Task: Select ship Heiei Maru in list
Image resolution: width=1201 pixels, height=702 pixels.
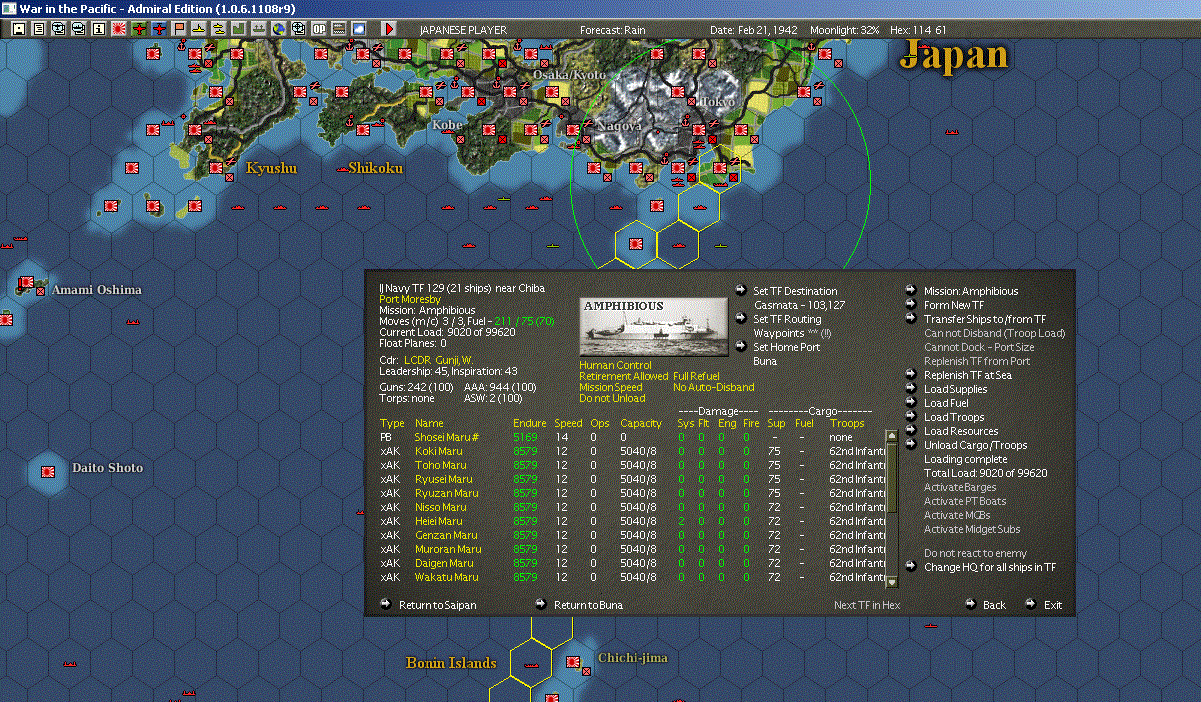Action: click(x=439, y=521)
